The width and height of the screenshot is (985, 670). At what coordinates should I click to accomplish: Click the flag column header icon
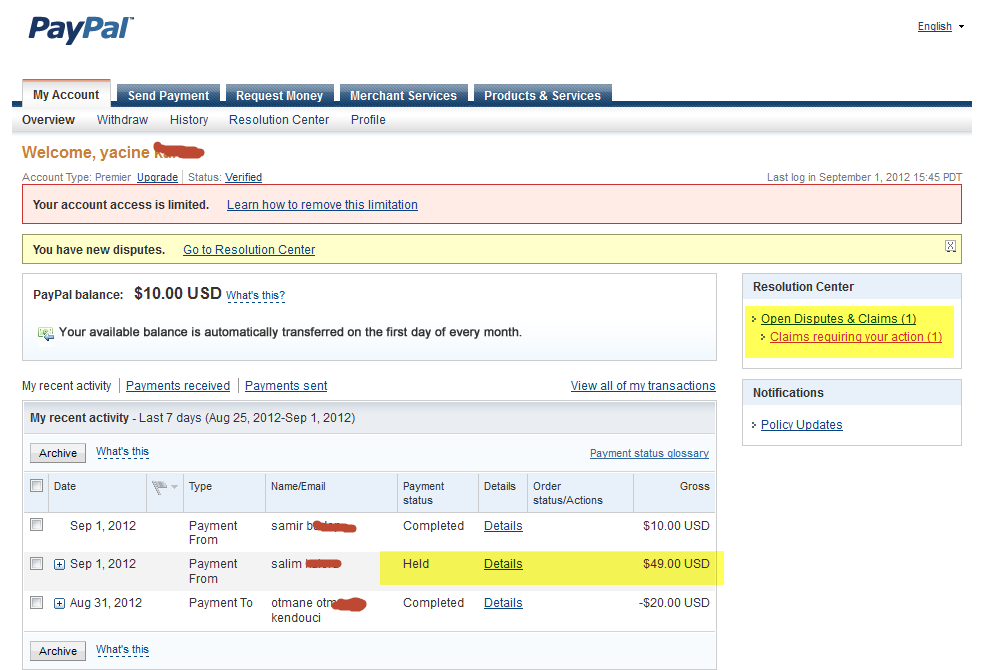coord(160,486)
